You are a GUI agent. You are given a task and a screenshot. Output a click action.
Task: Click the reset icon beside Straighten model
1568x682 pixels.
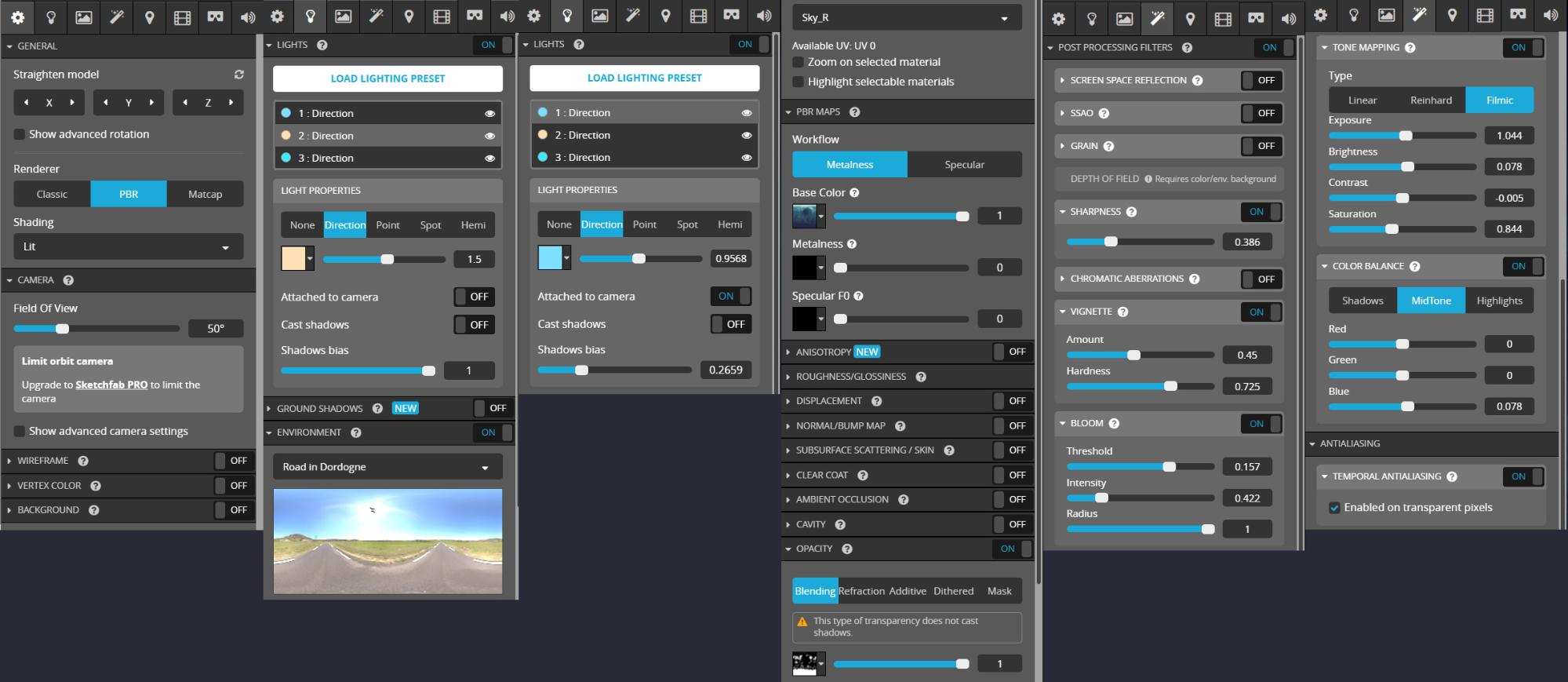238,75
